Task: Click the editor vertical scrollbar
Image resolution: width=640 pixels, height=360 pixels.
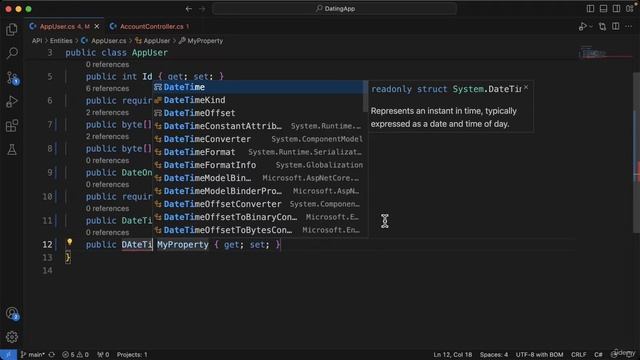Action: tap(636, 152)
